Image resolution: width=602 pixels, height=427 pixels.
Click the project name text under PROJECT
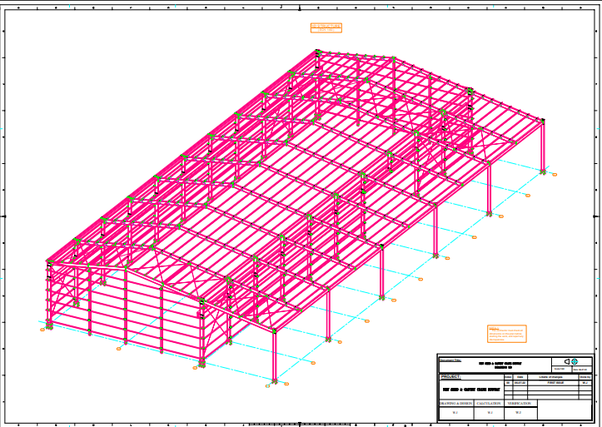(469, 389)
